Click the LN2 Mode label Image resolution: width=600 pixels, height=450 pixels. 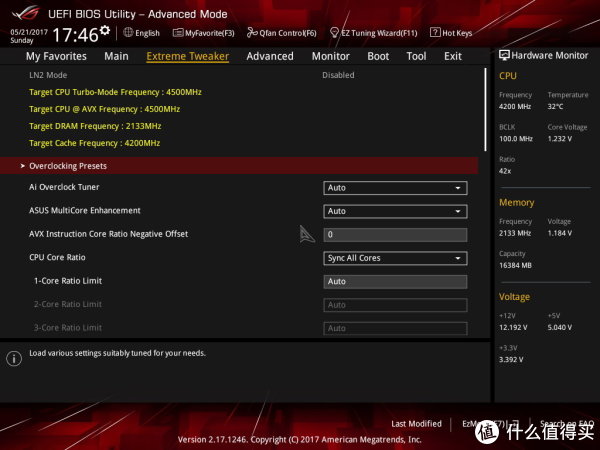click(48, 75)
